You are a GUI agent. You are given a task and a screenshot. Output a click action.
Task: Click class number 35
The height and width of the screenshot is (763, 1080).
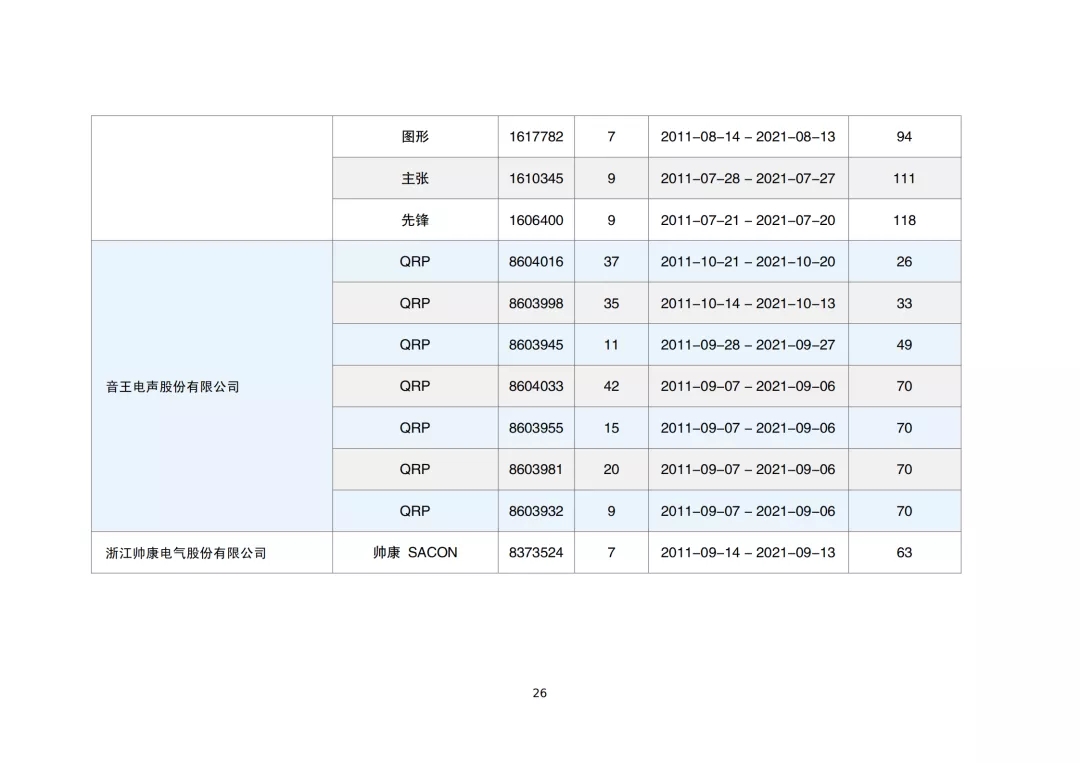click(611, 303)
